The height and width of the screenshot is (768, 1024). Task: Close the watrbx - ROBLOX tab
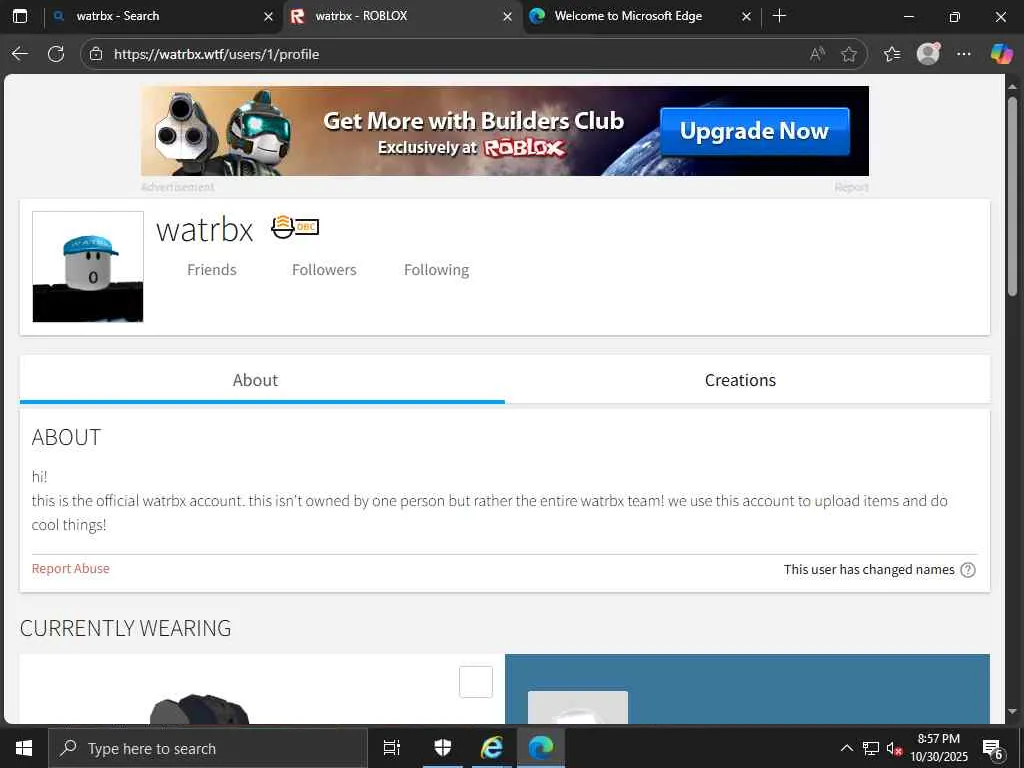507,17
